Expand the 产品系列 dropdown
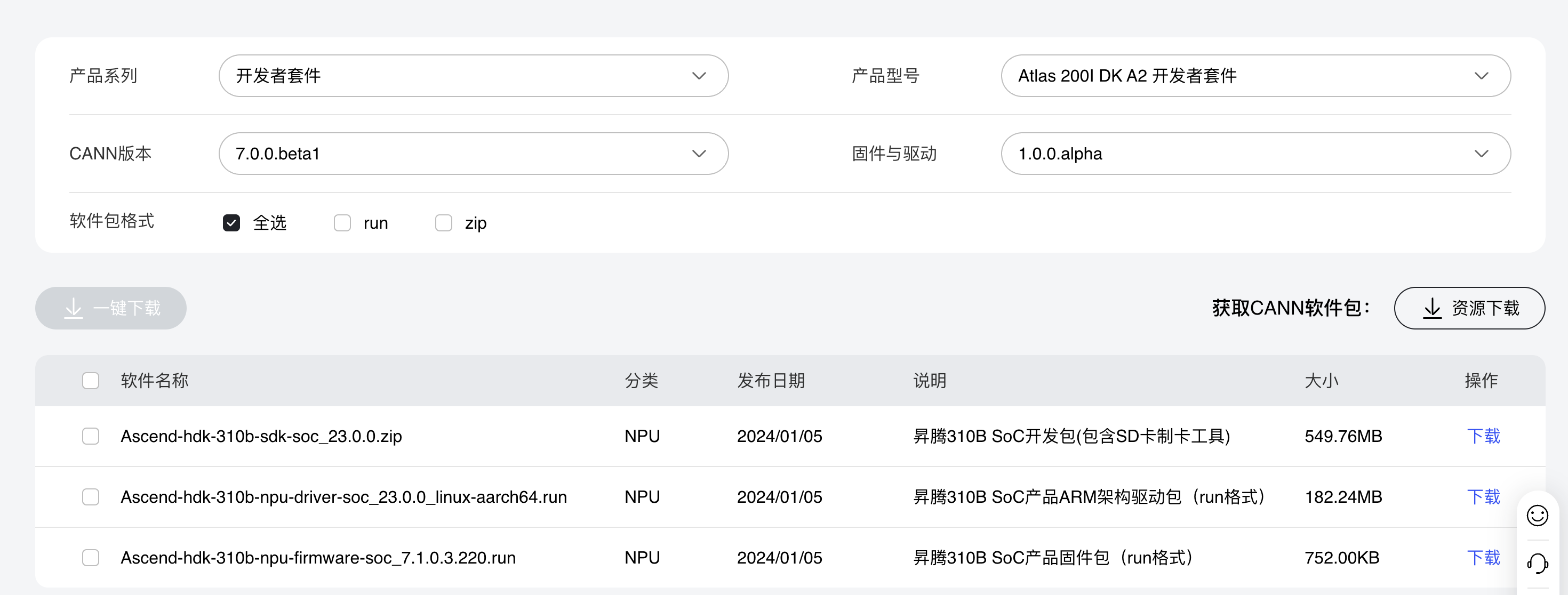Image resolution: width=1568 pixels, height=595 pixels. [x=473, y=75]
